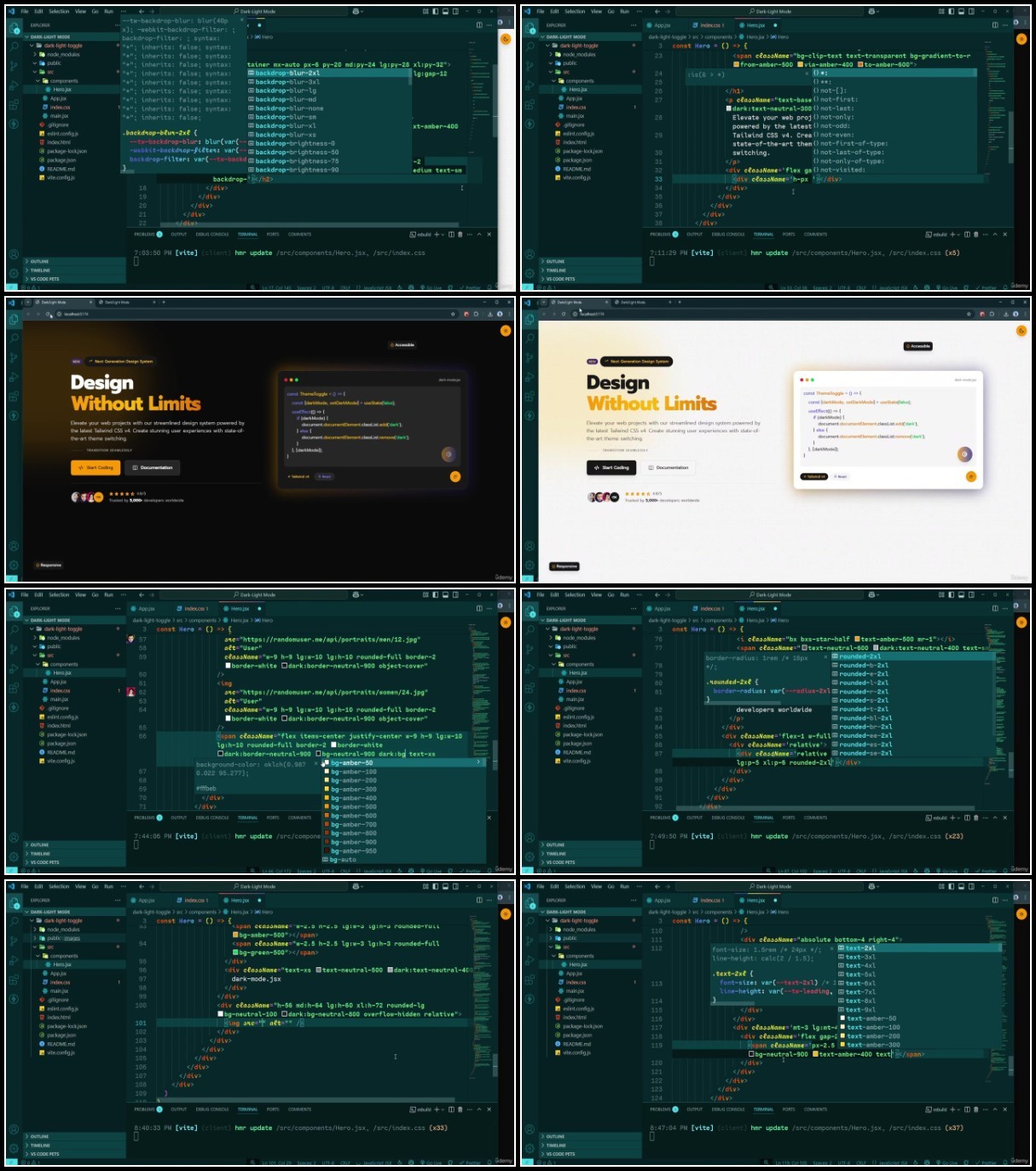1036x1171 pixels.
Task: Open editor More Actions in the bg-amber suggestions window
Action: pos(489,608)
